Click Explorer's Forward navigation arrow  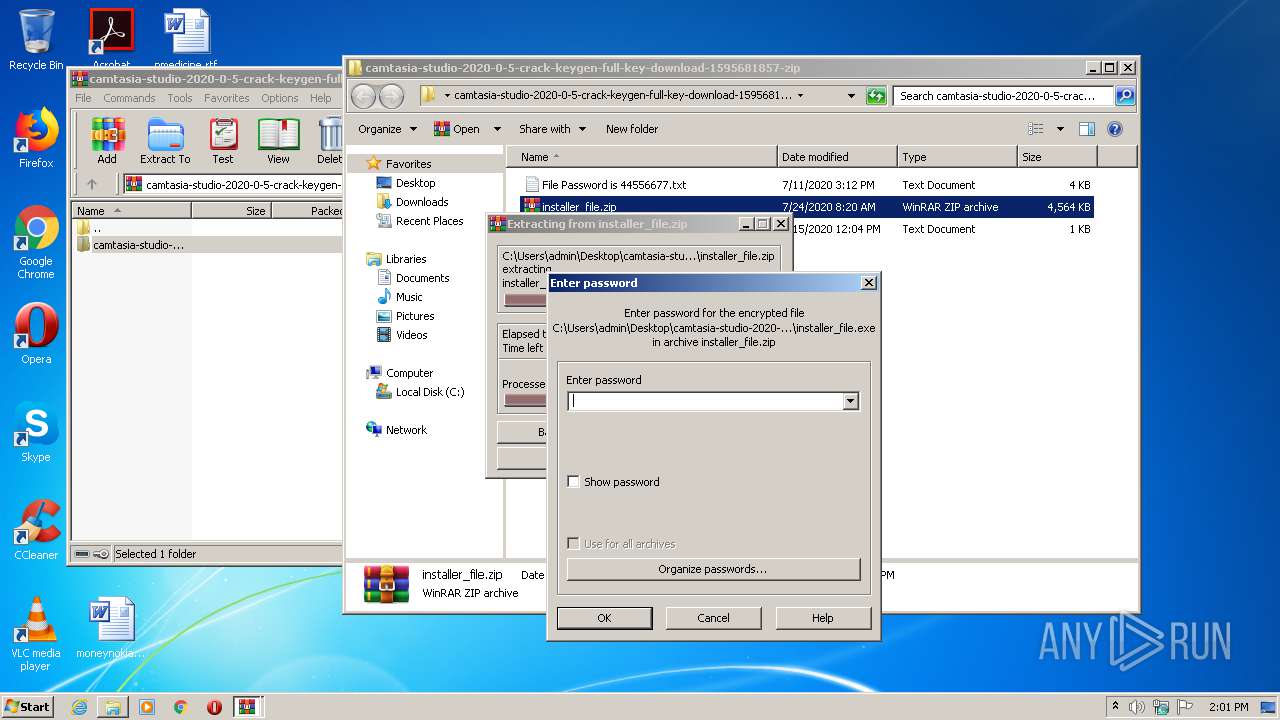point(392,96)
